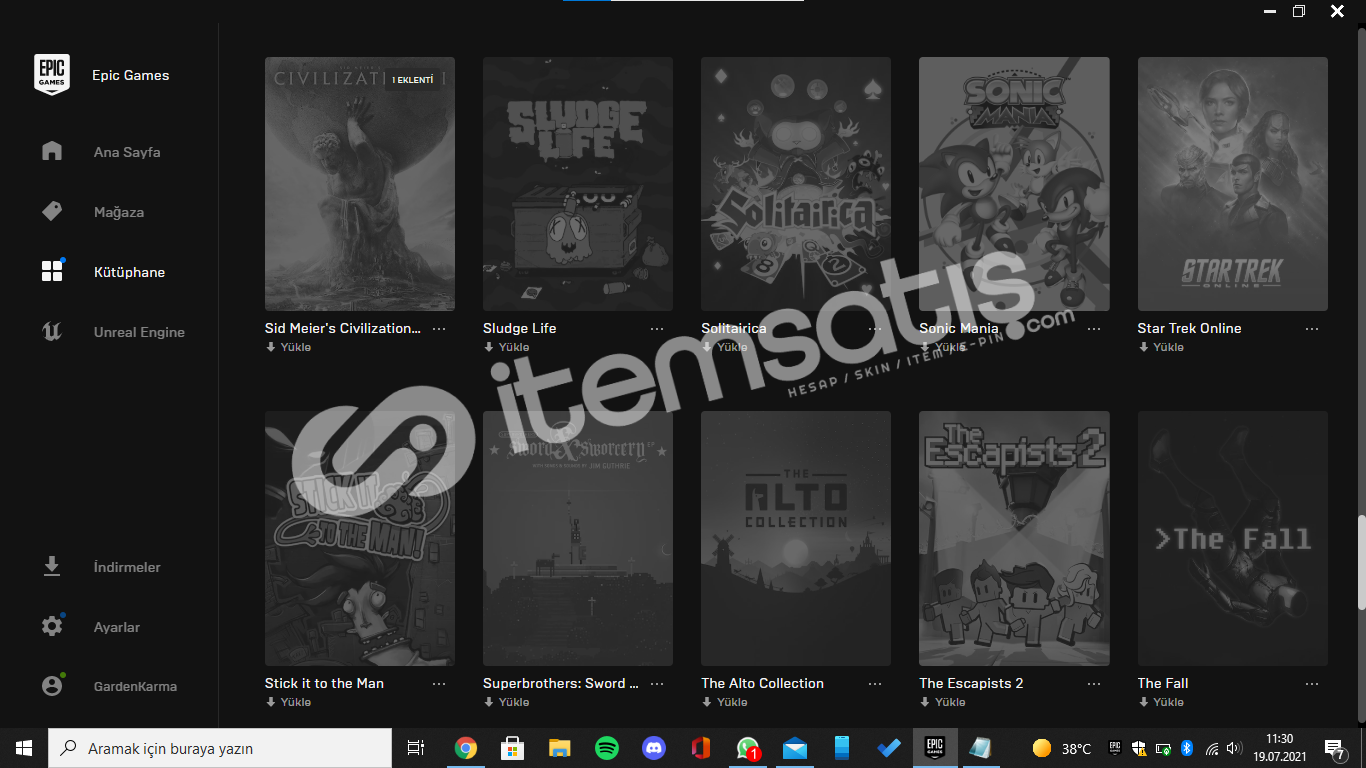
Task: Click the Star Trek Online title text
Action: (x=1189, y=328)
